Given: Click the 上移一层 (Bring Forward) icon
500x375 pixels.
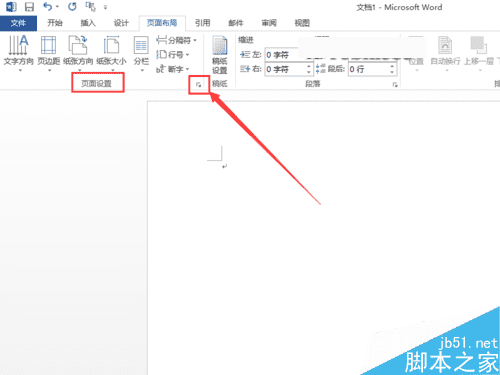Looking at the screenshot, I should [x=479, y=45].
